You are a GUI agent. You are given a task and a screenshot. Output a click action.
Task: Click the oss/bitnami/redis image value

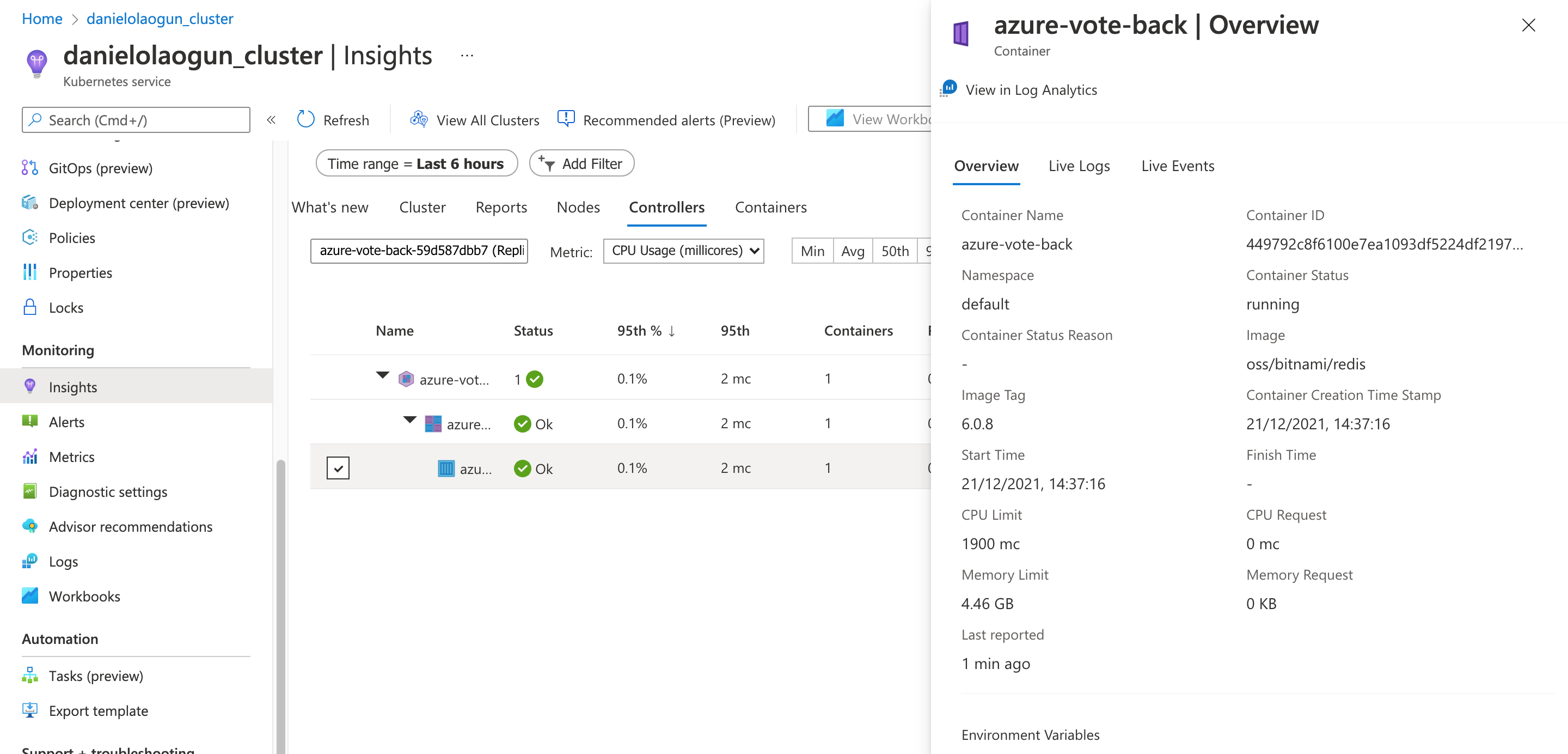pos(1305,364)
